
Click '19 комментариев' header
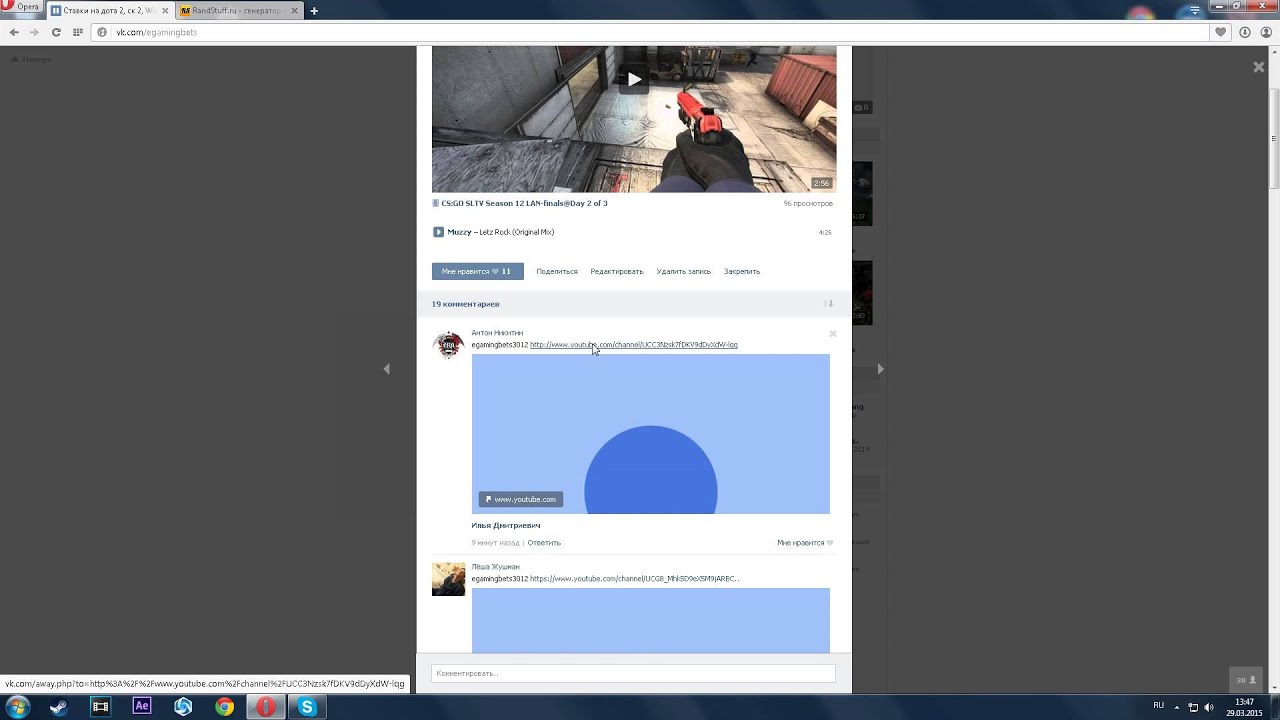pos(466,304)
